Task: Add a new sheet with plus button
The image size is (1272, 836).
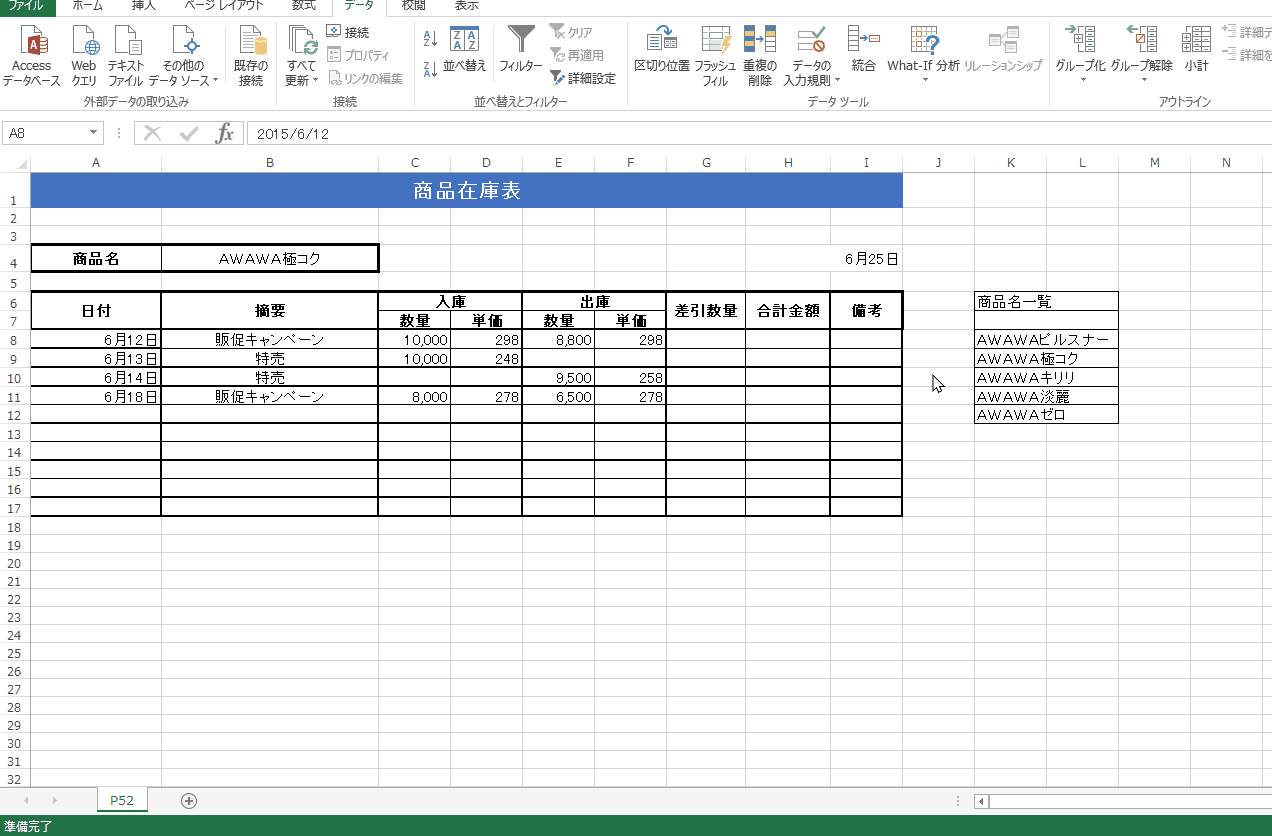Action: (x=189, y=800)
